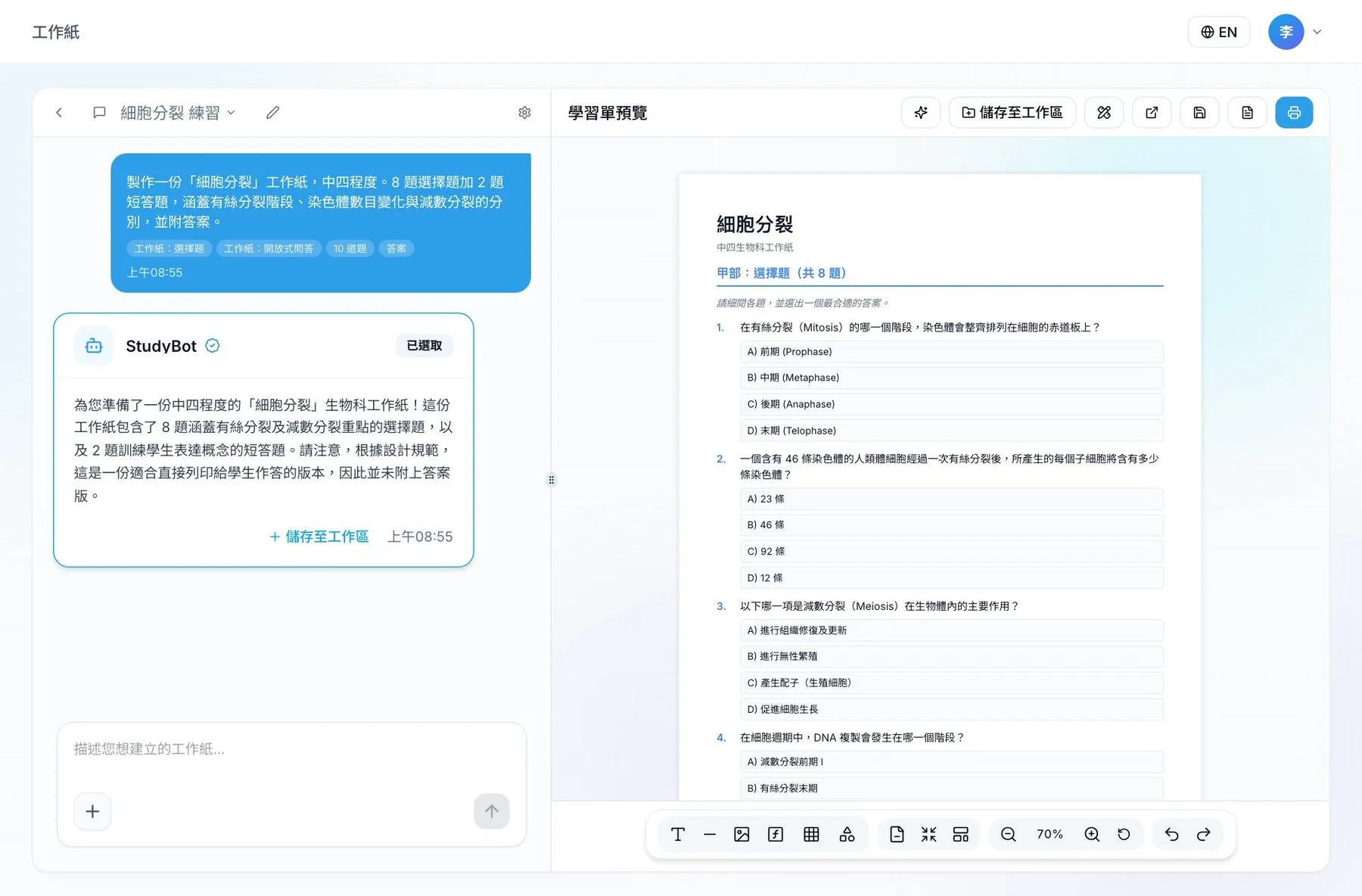
Task: Click the pencil icon to rename the chat
Action: [x=273, y=113]
